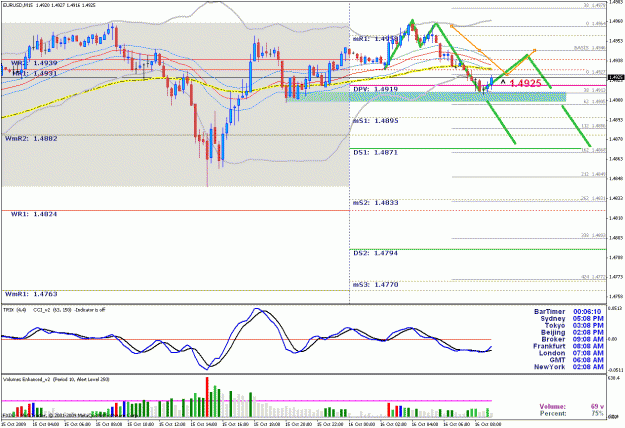Select the GMT 06:08 AM clock row
Image resolution: width=625 pixels, height=428 pixels.
(576, 360)
